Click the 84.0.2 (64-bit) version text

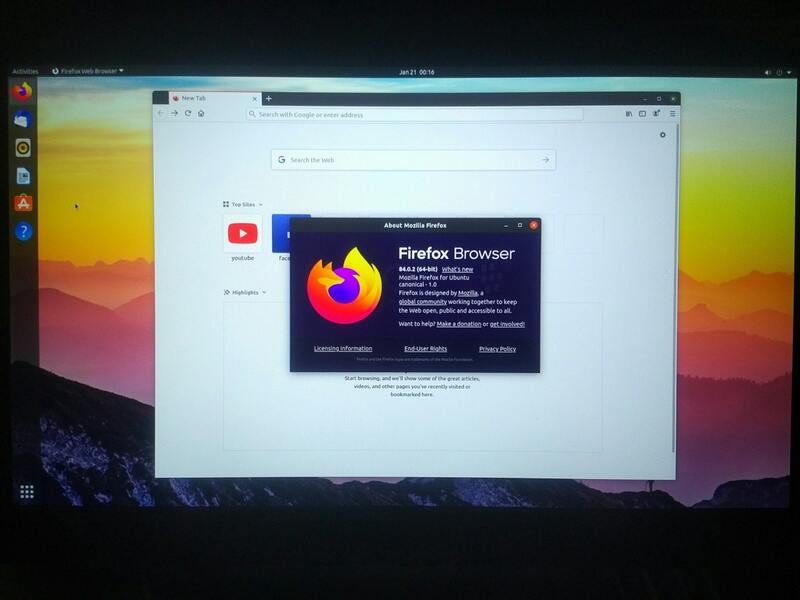click(418, 269)
